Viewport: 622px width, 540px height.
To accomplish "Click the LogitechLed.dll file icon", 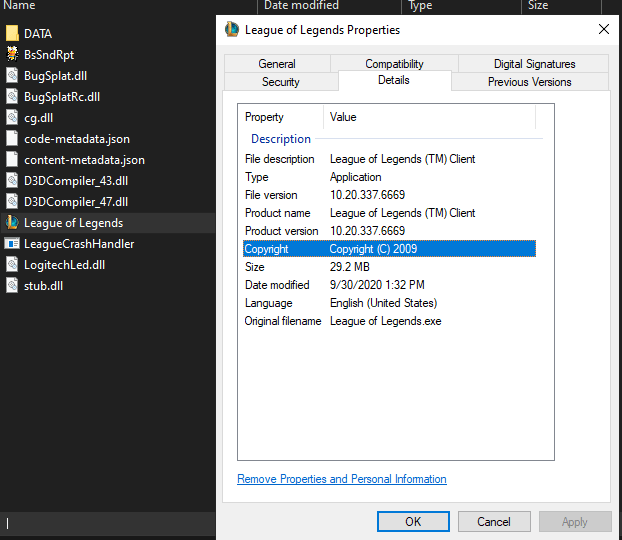I will [x=12, y=265].
